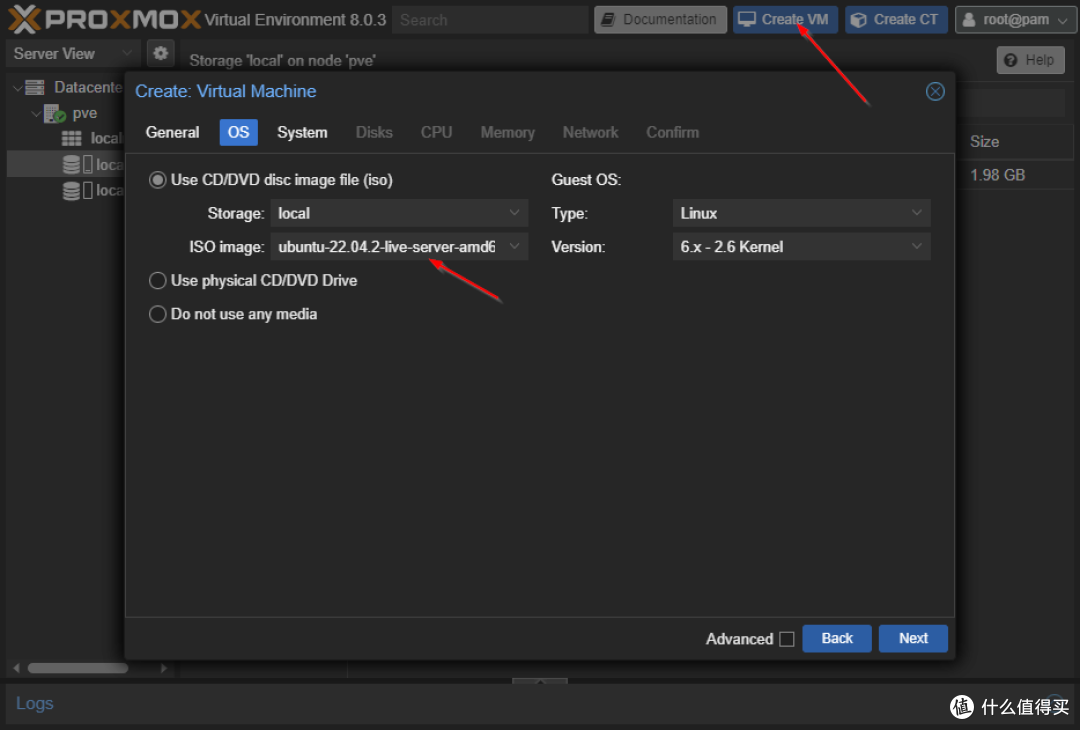1080x730 pixels.
Task: Close the Create Virtual Machine dialog
Action: coord(935,92)
